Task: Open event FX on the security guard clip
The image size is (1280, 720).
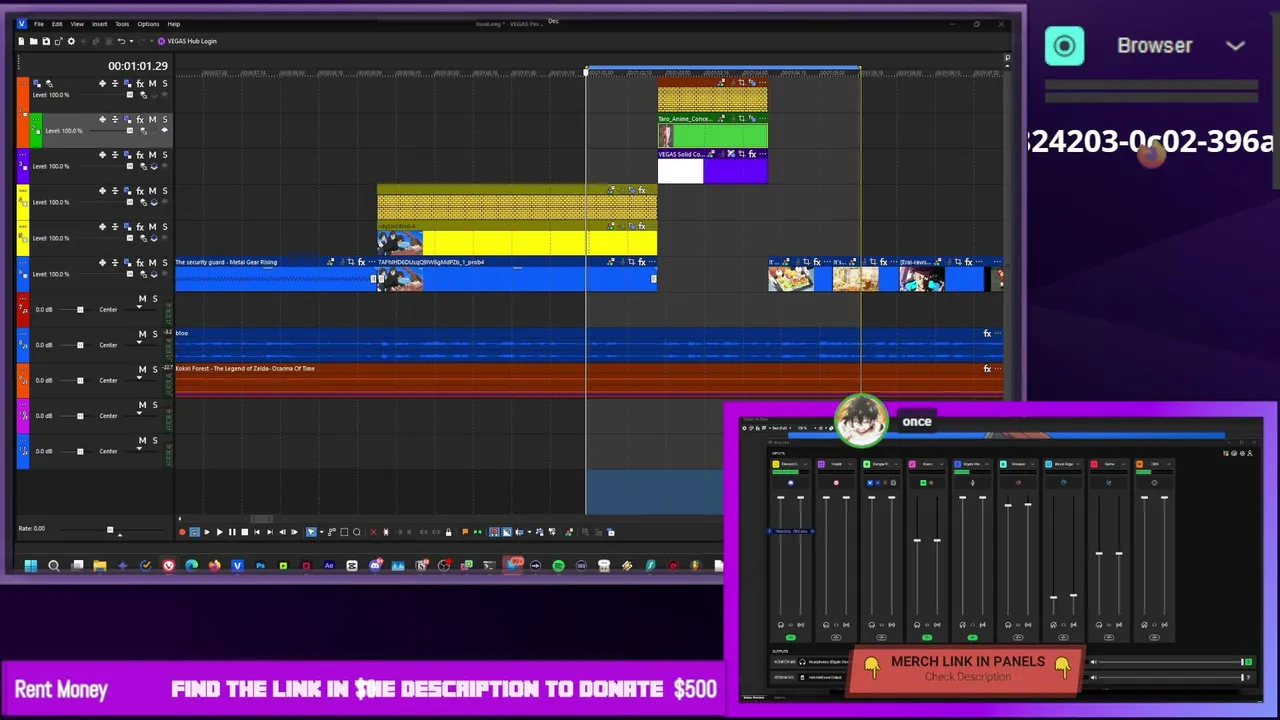Action: 362,262
